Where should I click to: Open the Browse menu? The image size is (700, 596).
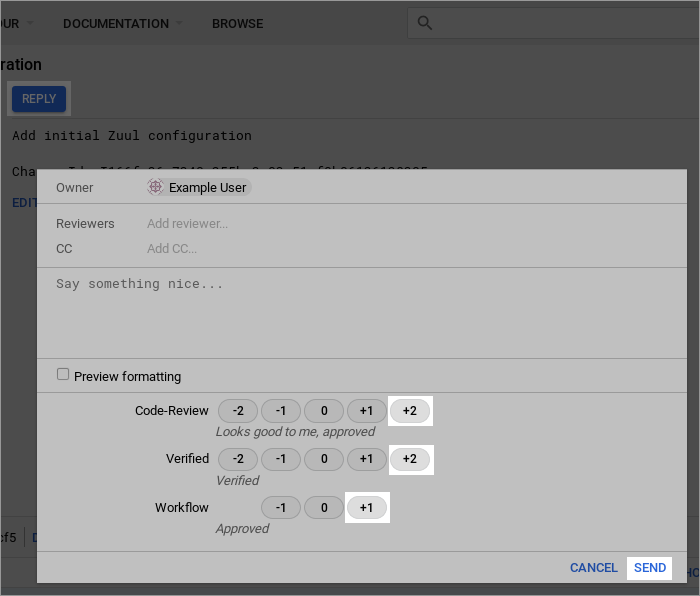tap(237, 23)
